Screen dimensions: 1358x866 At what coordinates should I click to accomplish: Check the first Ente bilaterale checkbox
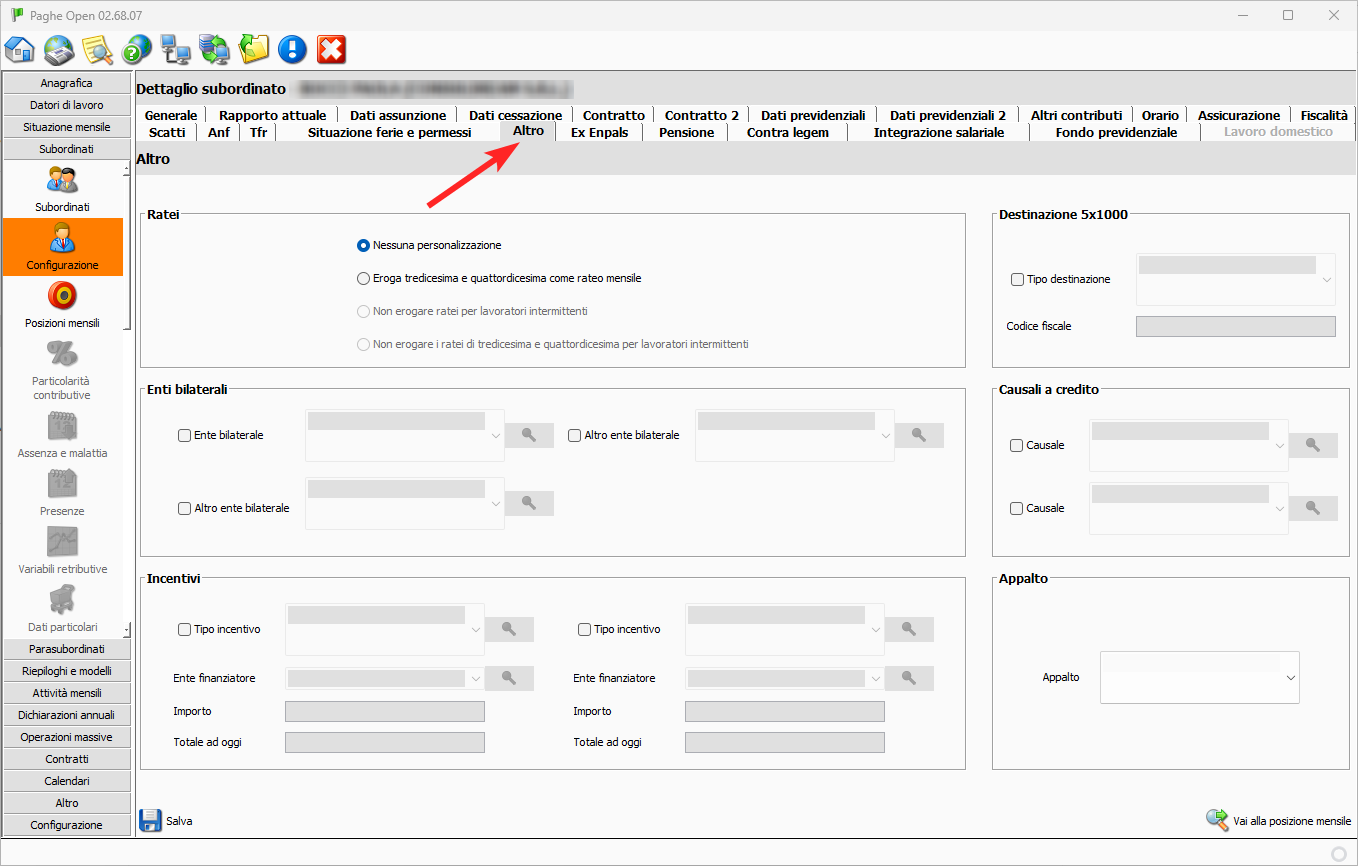point(184,436)
